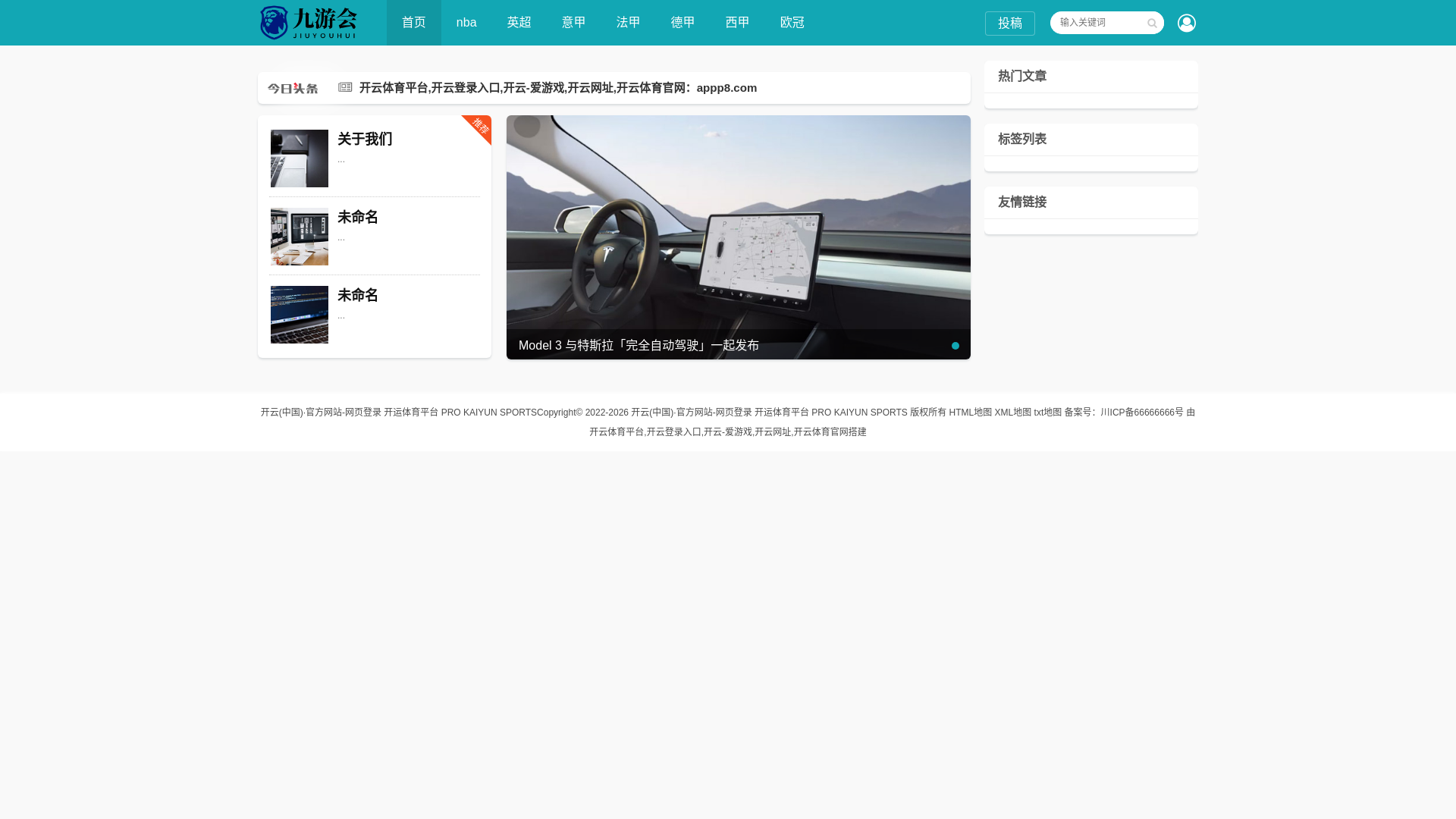Click the 投稿 button

click(x=1010, y=24)
